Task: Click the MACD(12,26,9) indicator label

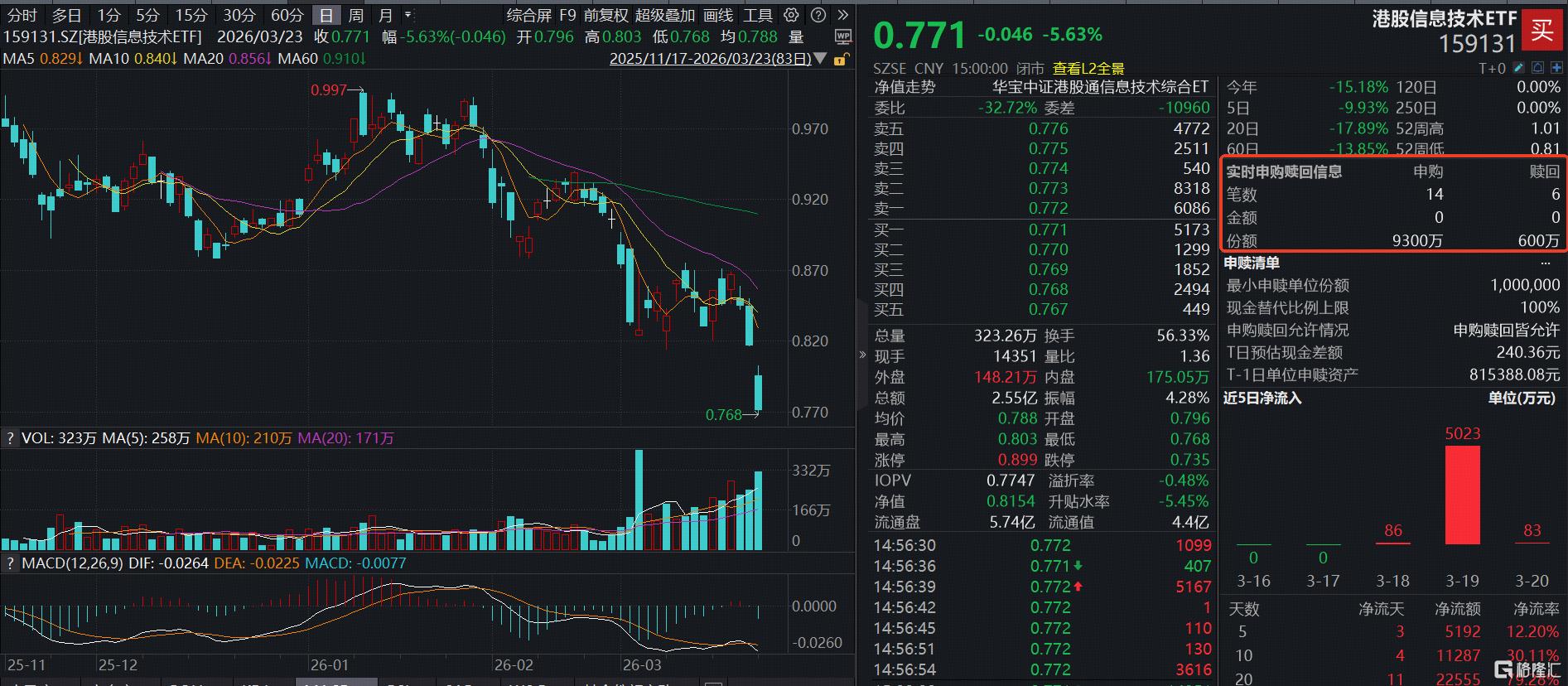Action: 73,563
